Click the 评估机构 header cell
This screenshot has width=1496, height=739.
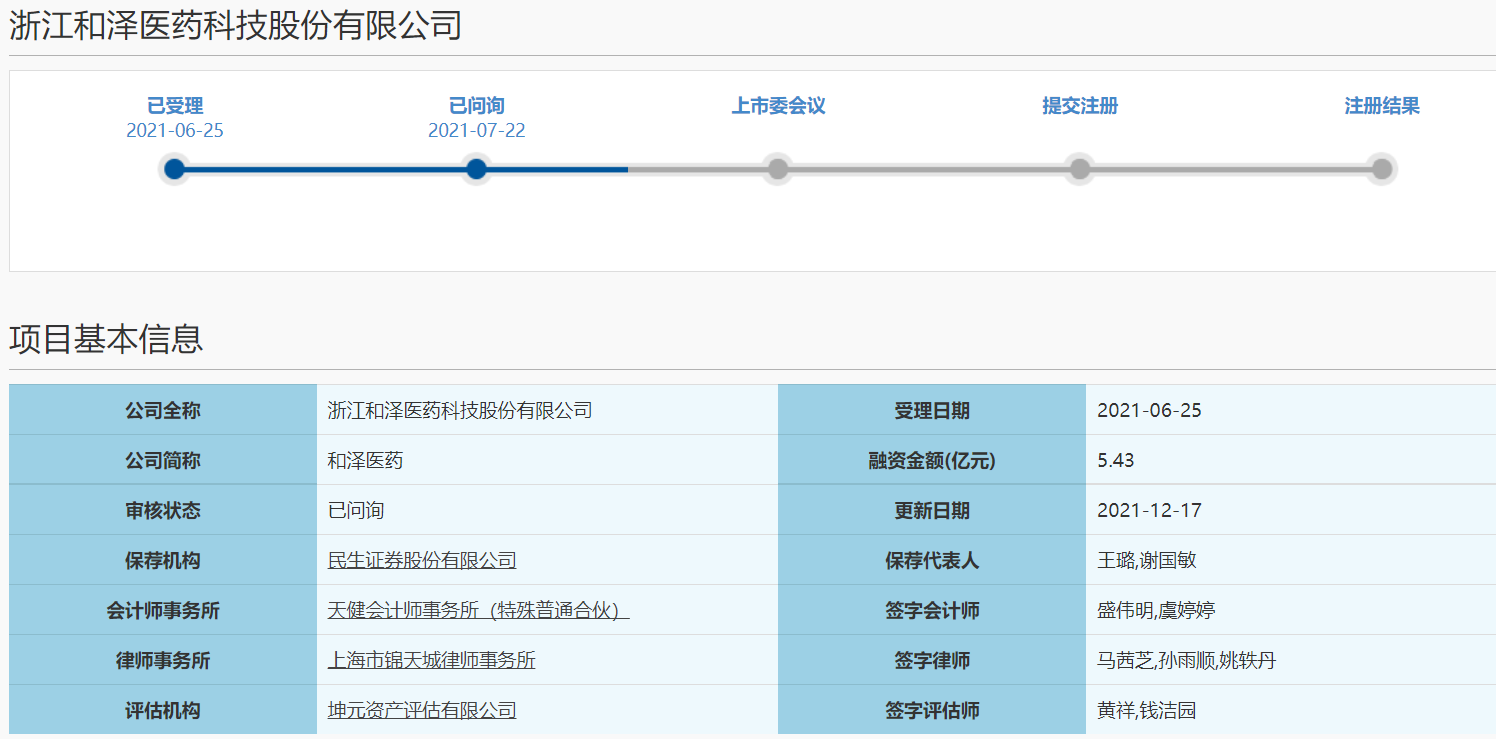pos(163,710)
